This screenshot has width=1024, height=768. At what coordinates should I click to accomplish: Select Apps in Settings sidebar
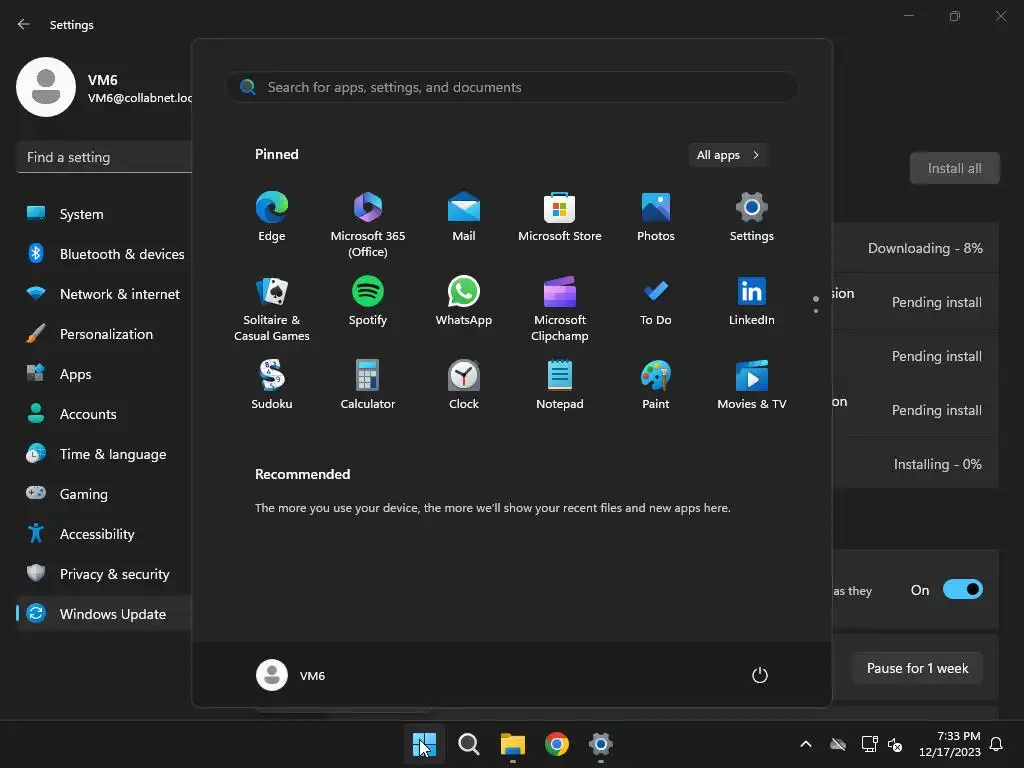click(104, 374)
